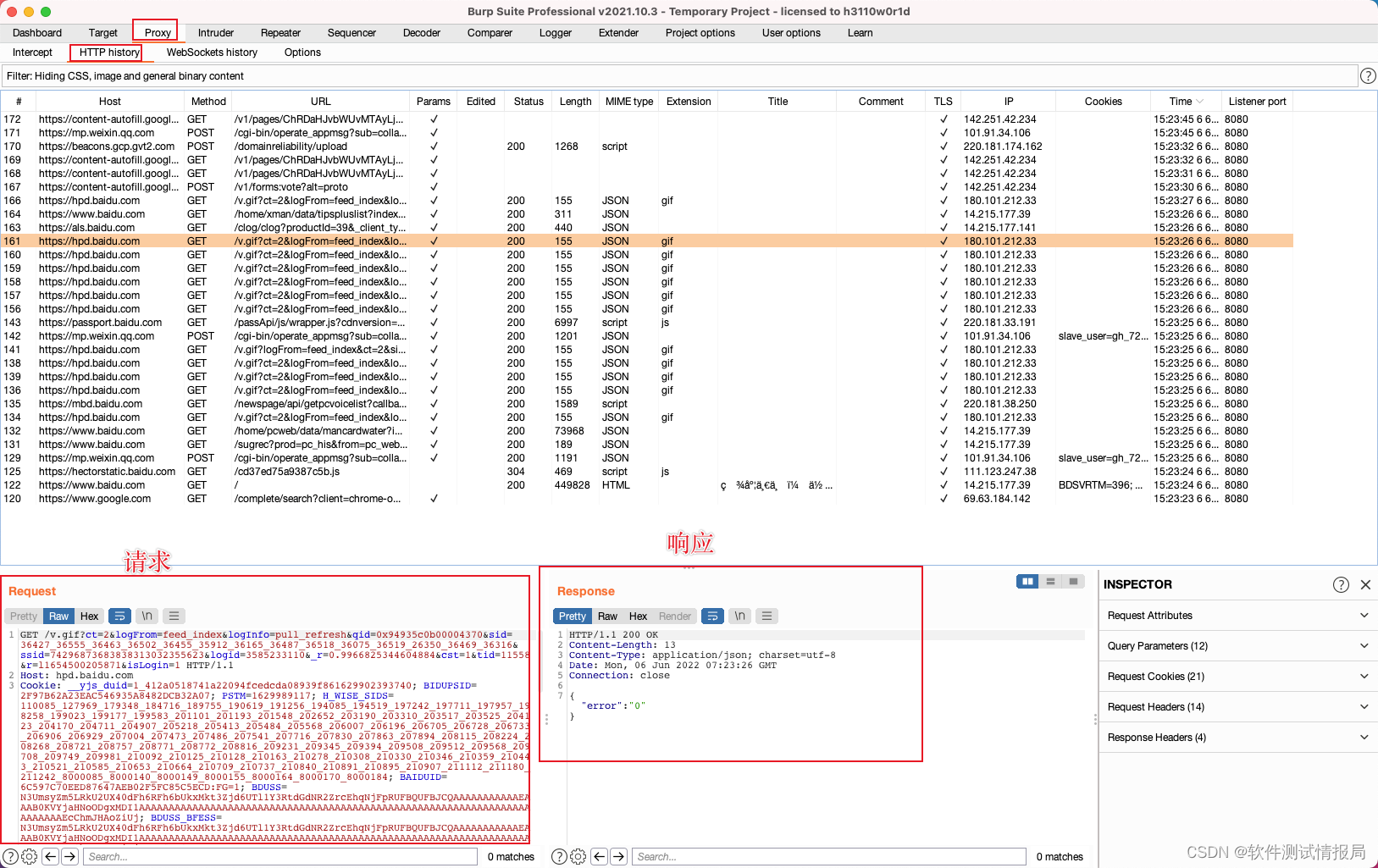Open the Comparer tab
This screenshot has width=1378, height=868.
(490, 33)
